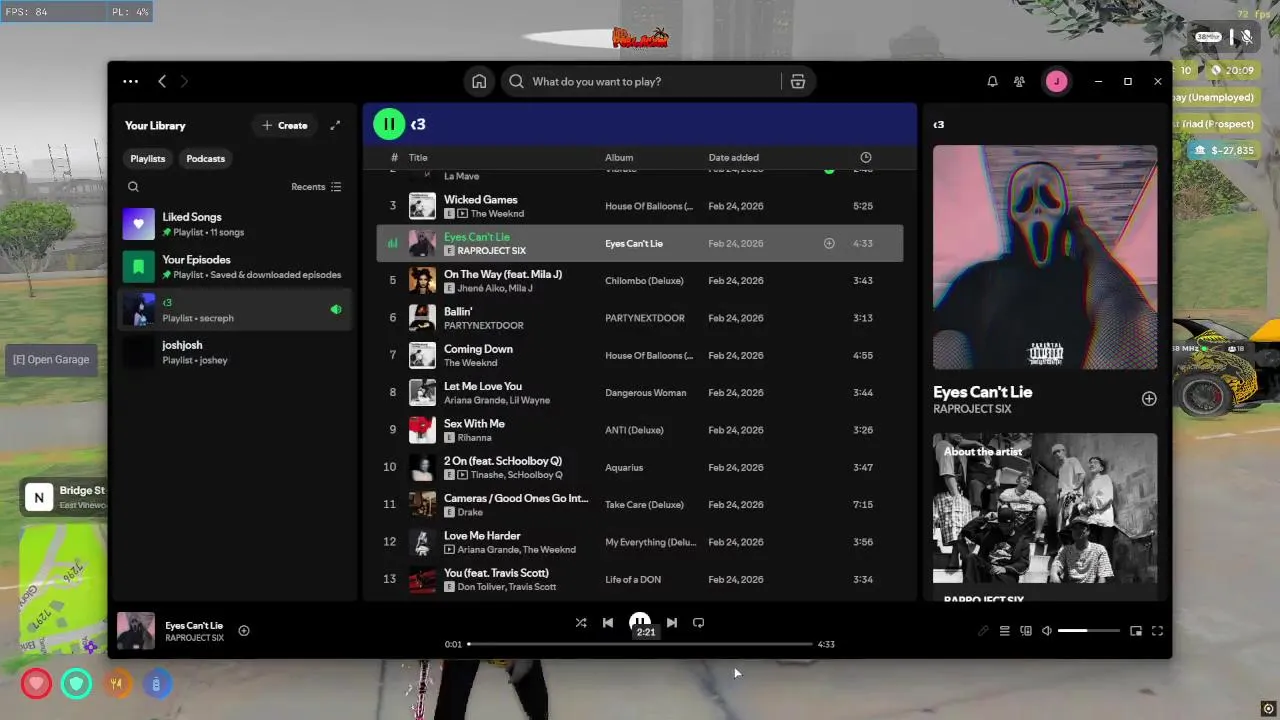Image resolution: width=1280 pixels, height=720 pixels.
Task: Select 2 On (feat. ScHoolboy Q)
Action: [640, 467]
